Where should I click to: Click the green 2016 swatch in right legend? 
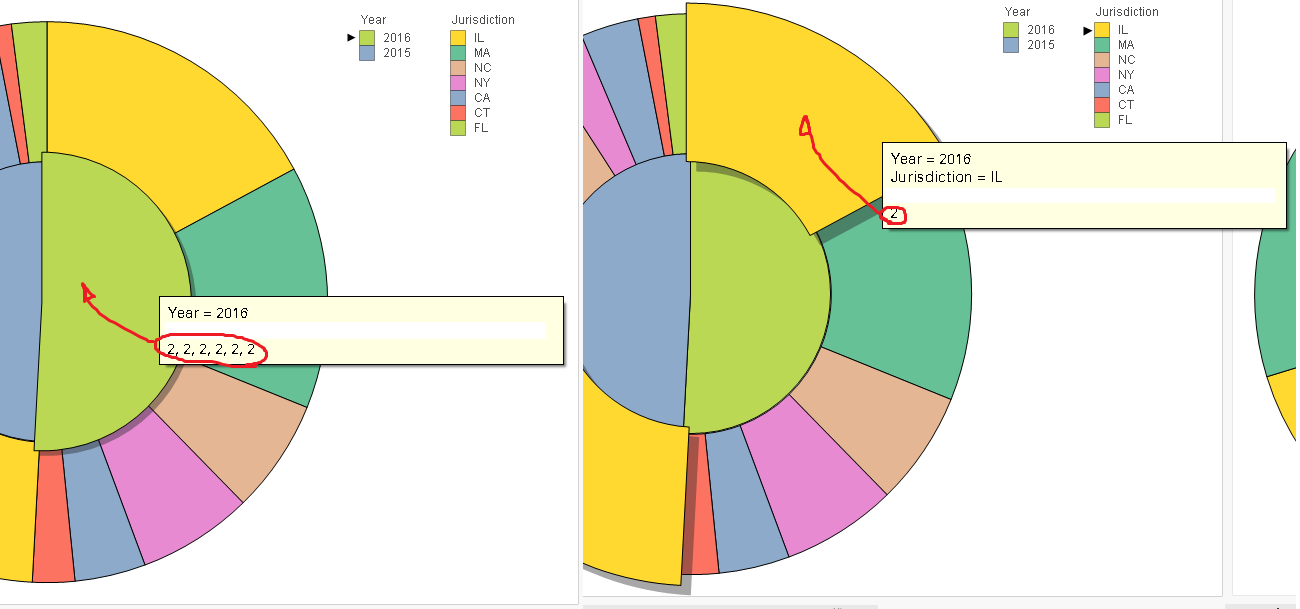click(1010, 30)
